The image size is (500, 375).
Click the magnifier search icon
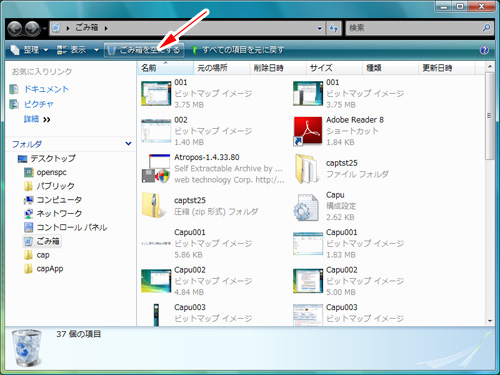[487, 28]
